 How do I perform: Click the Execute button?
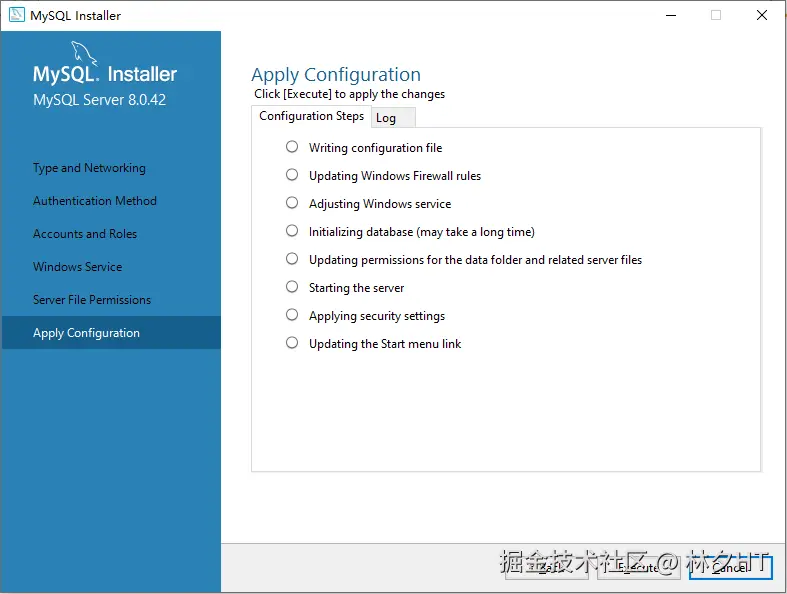[x=638, y=567]
